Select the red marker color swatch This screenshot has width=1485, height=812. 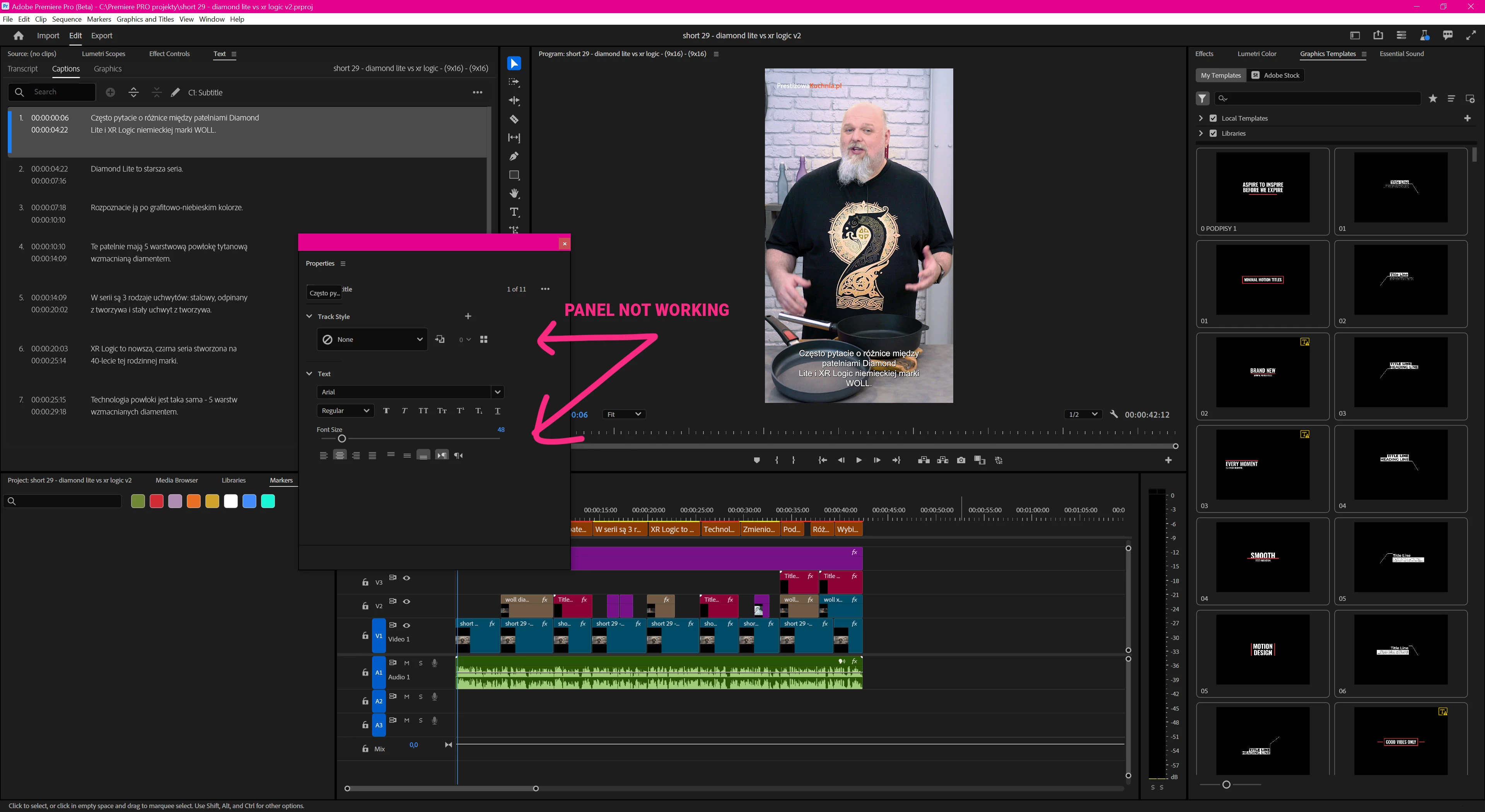156,502
